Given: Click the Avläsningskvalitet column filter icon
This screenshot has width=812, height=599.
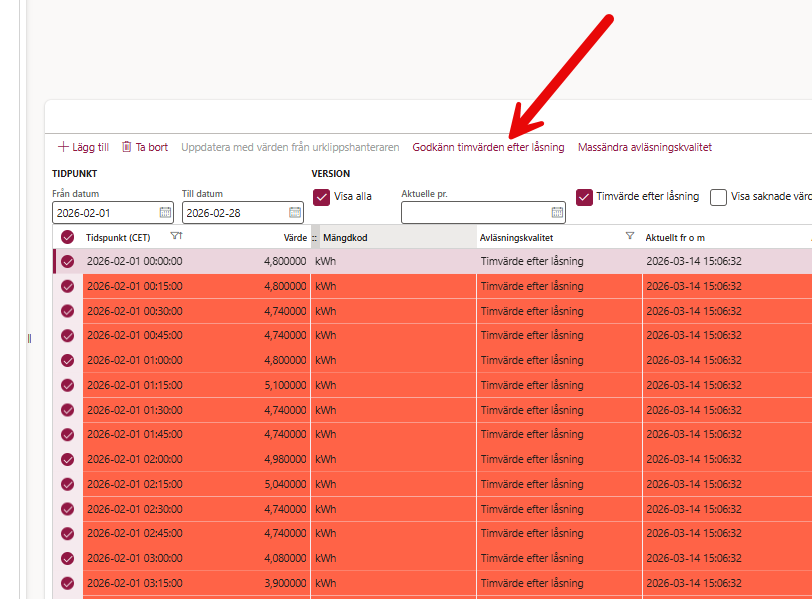Looking at the screenshot, I should click(x=630, y=237).
